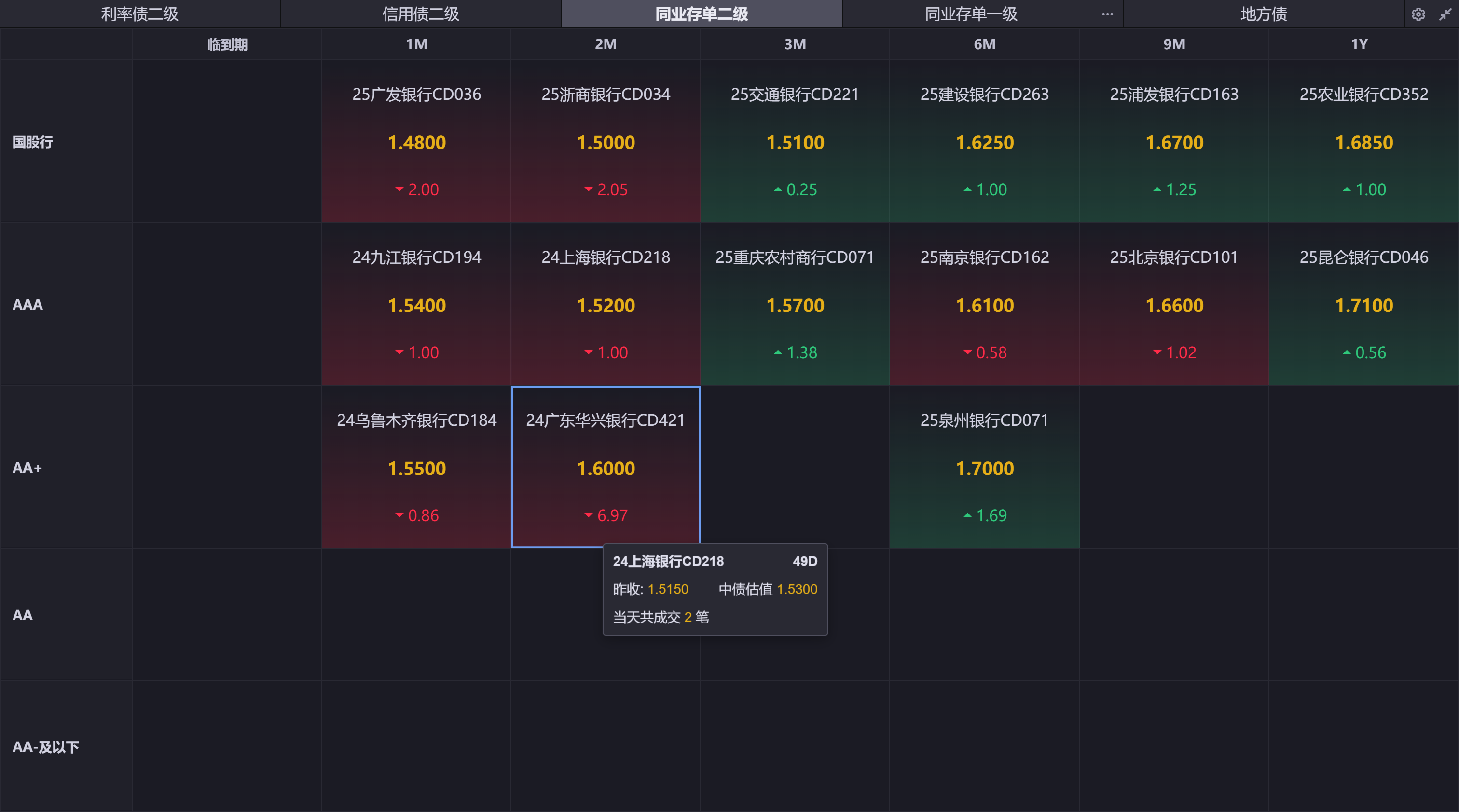Open the 25重庆农村商行CD071 cell
The width and height of the screenshot is (1459, 812).
point(795,304)
